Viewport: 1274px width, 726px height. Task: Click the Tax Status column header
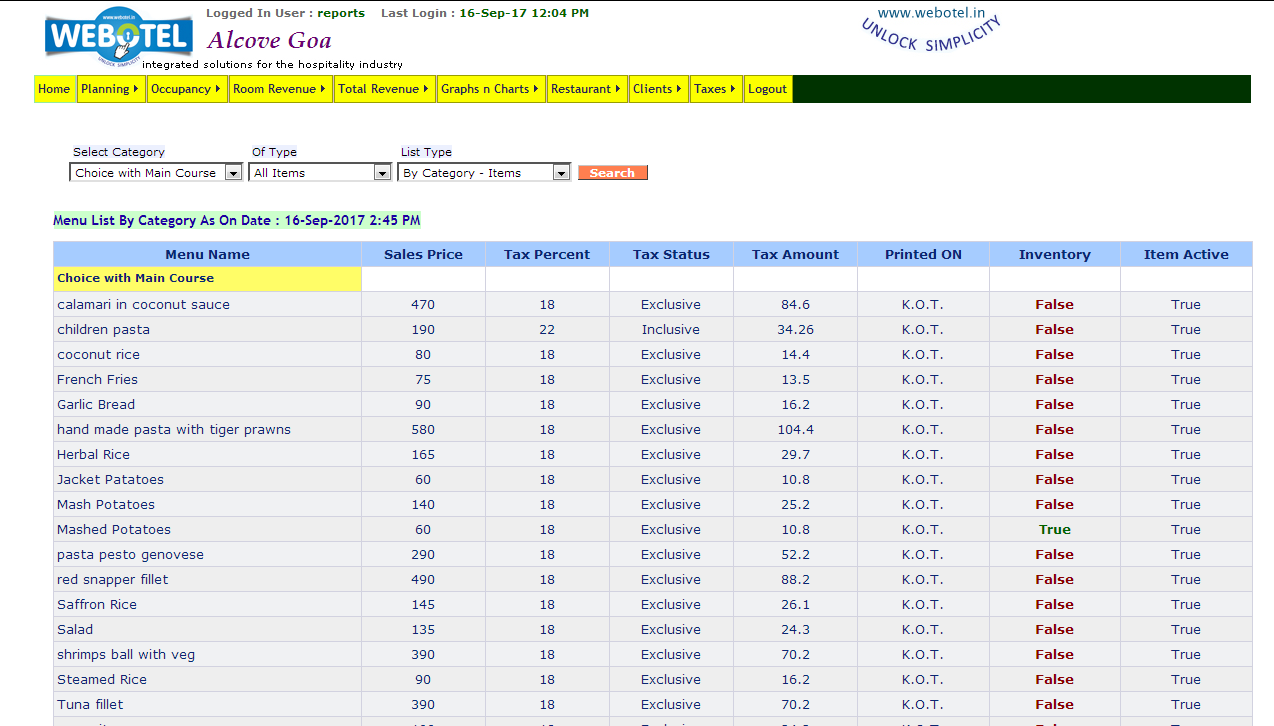671,254
